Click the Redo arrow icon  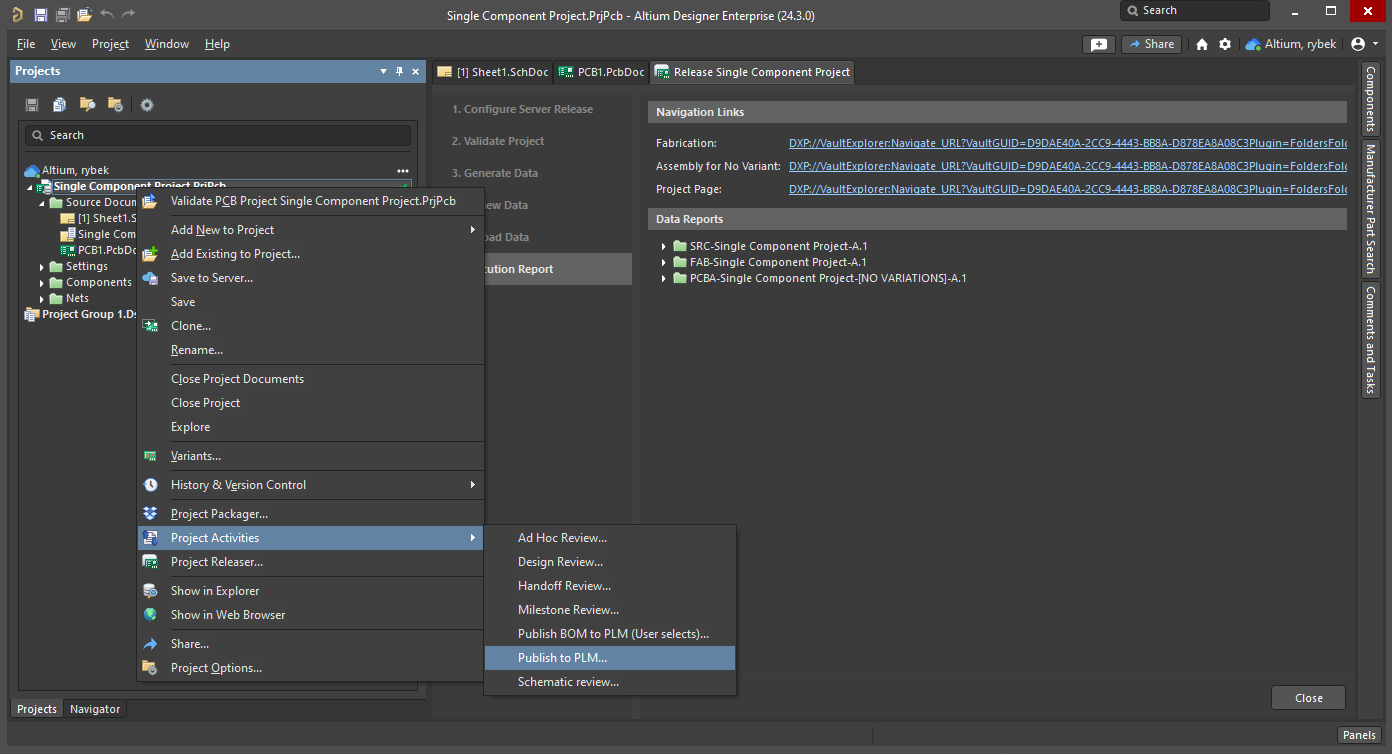pos(128,14)
